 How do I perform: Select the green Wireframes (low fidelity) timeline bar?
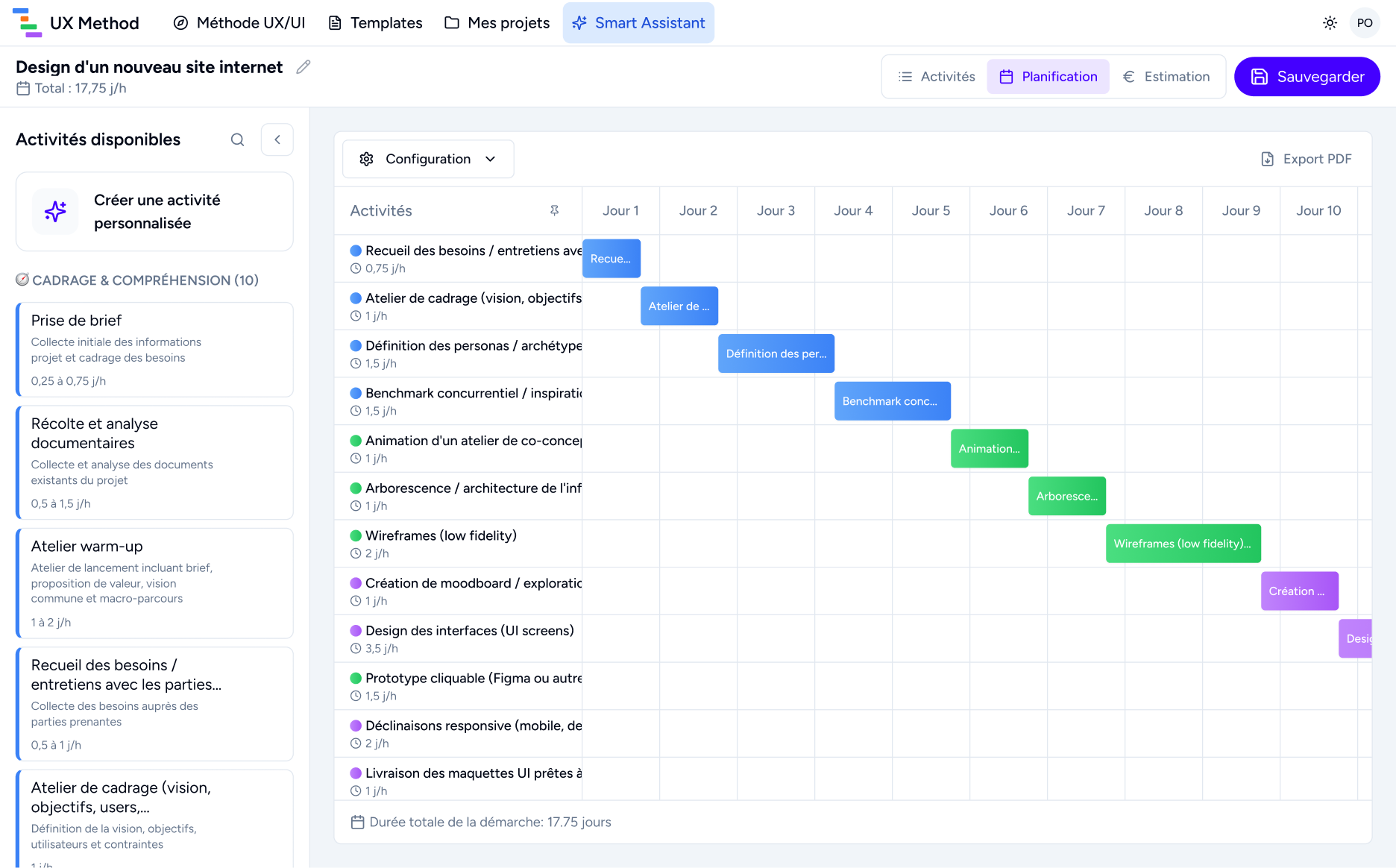pyautogui.click(x=1183, y=544)
